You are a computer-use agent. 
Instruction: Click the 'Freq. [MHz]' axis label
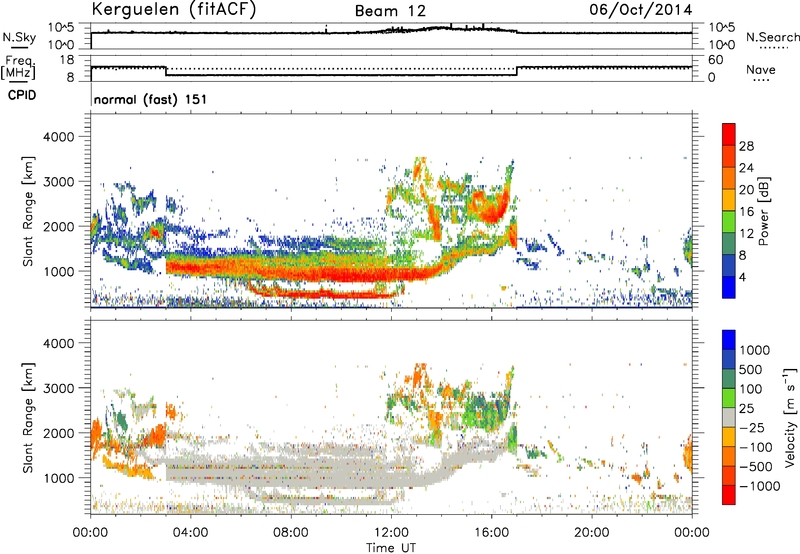(x=18, y=68)
